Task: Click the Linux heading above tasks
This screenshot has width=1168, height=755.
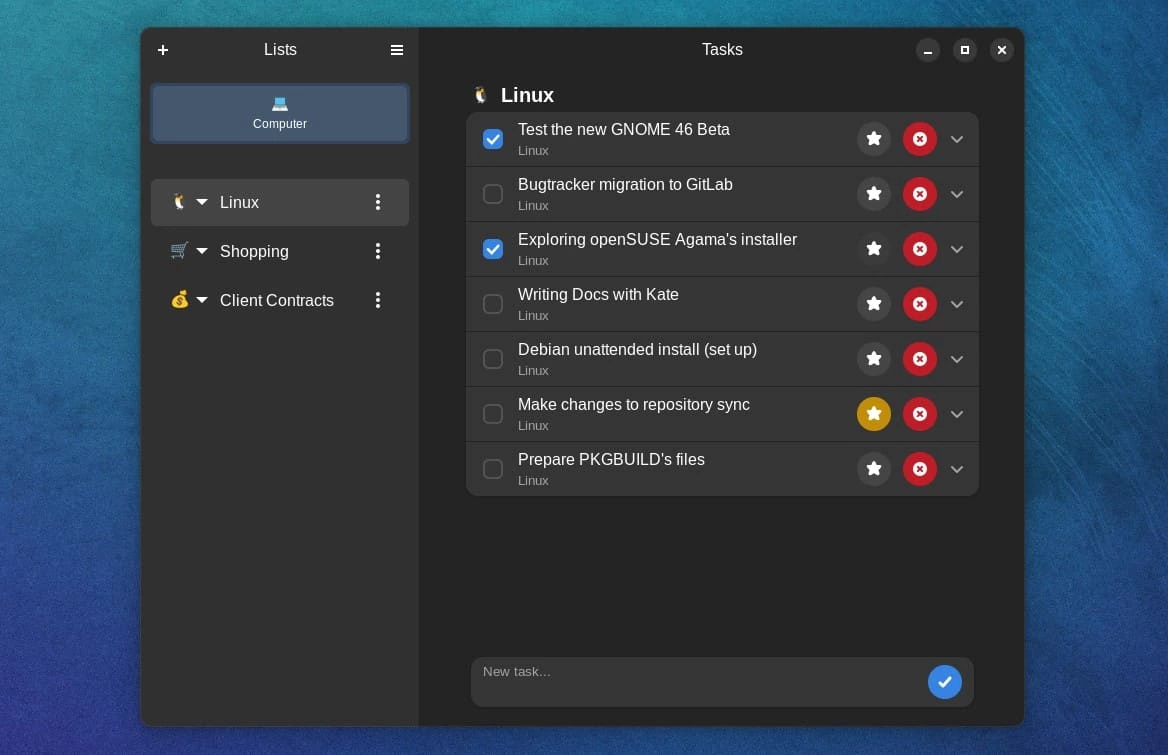Action: 527,95
